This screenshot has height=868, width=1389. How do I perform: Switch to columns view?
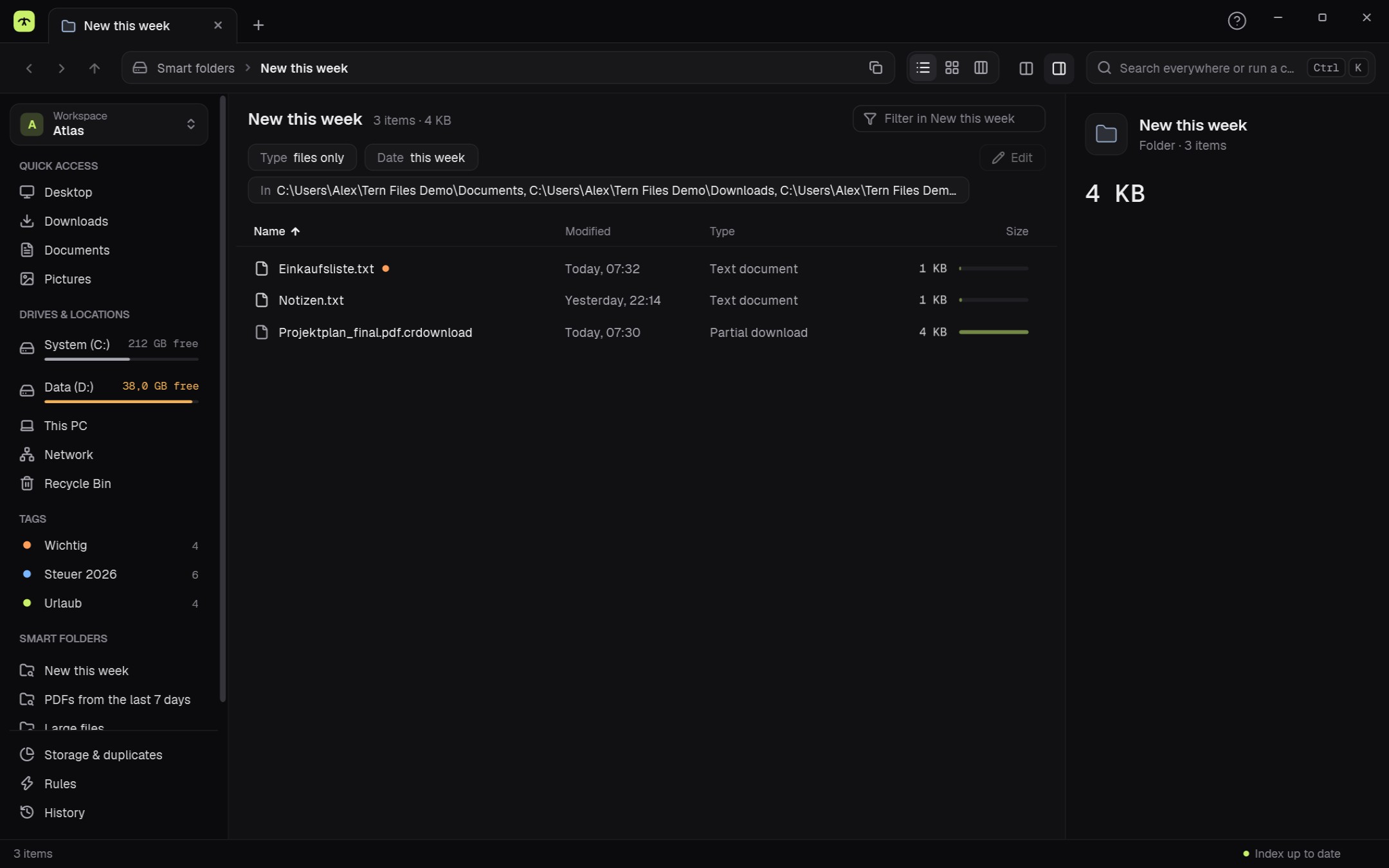[981, 68]
